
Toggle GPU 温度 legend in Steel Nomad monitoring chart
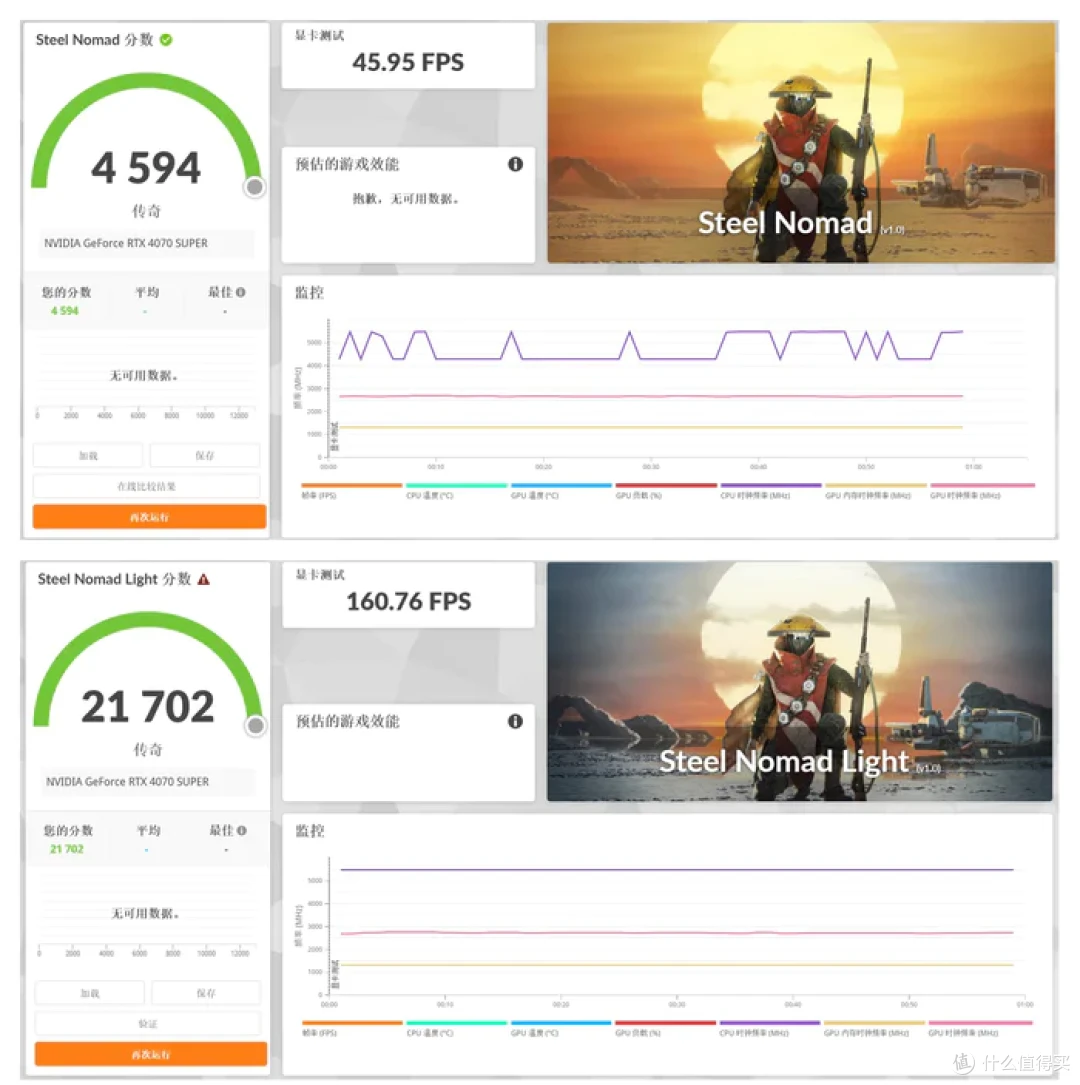561,491
